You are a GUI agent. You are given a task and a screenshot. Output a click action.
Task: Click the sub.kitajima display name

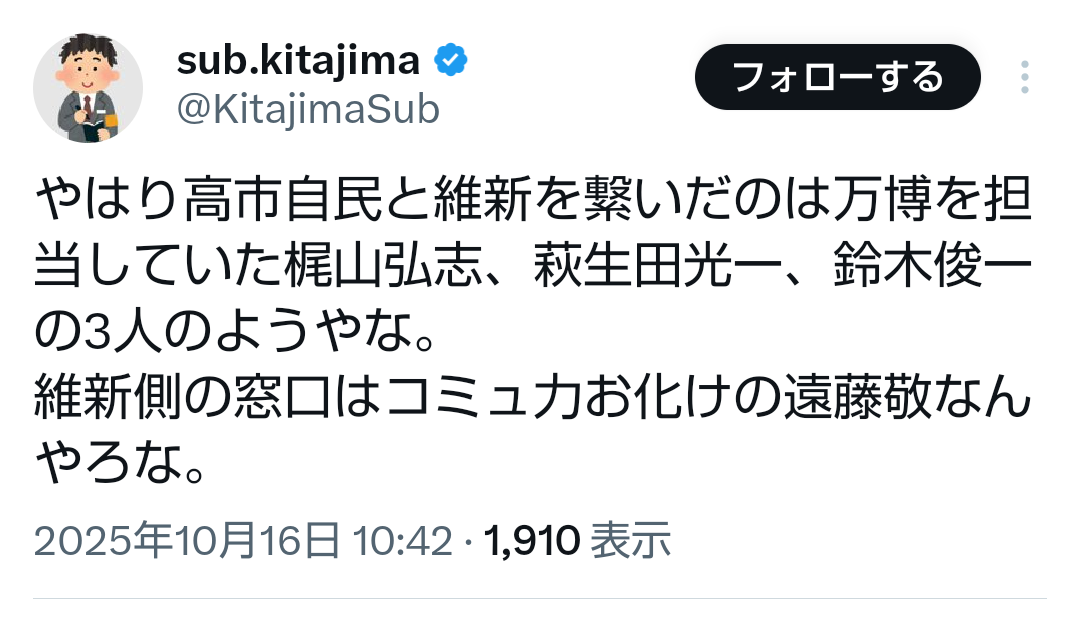click(297, 62)
